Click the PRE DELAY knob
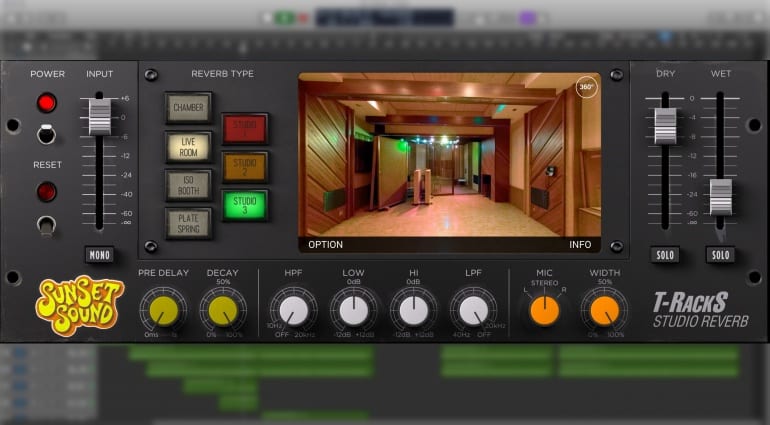The image size is (770, 425). (164, 311)
